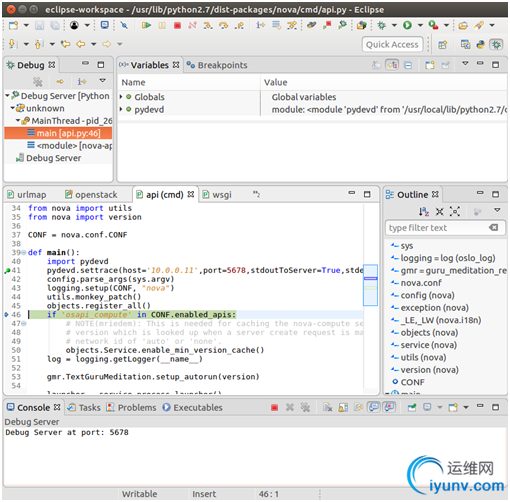Switch to the wsgi editor tab
Viewport: 510px width, 502px height.
coord(217,195)
